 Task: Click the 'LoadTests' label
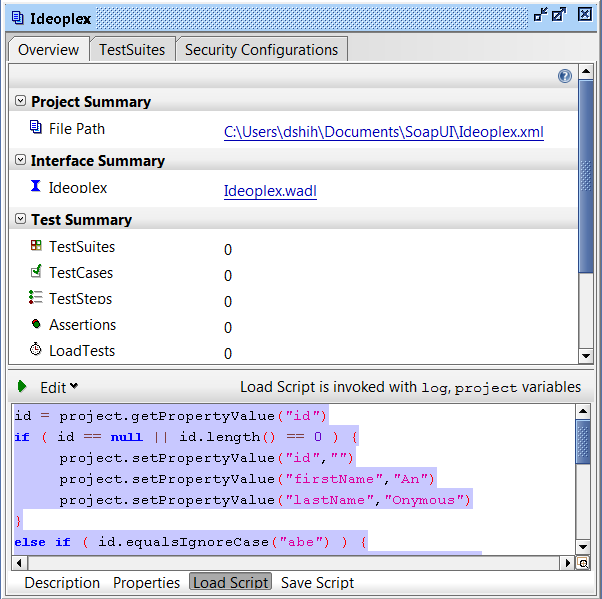tap(82, 351)
